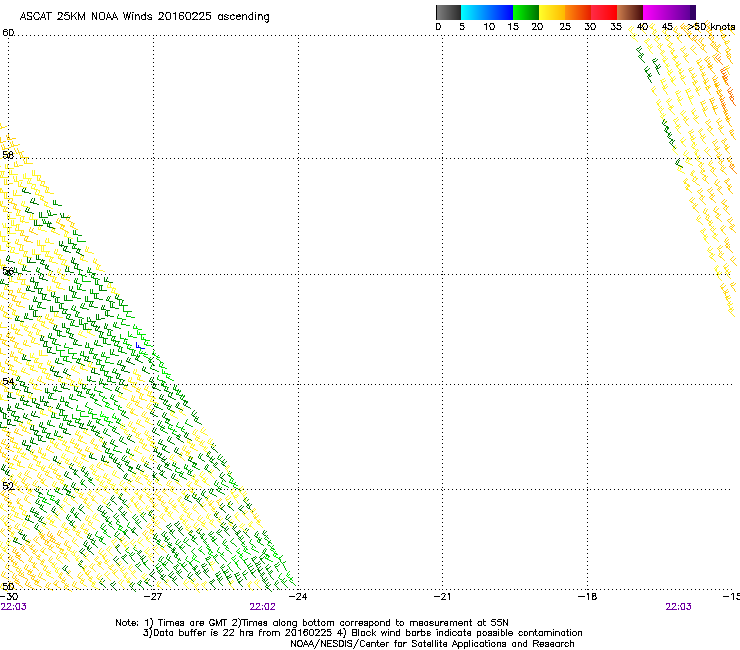740x650 pixels.
Task: Select the dark purple 45-50 knots legend segment
Action: tap(682, 12)
